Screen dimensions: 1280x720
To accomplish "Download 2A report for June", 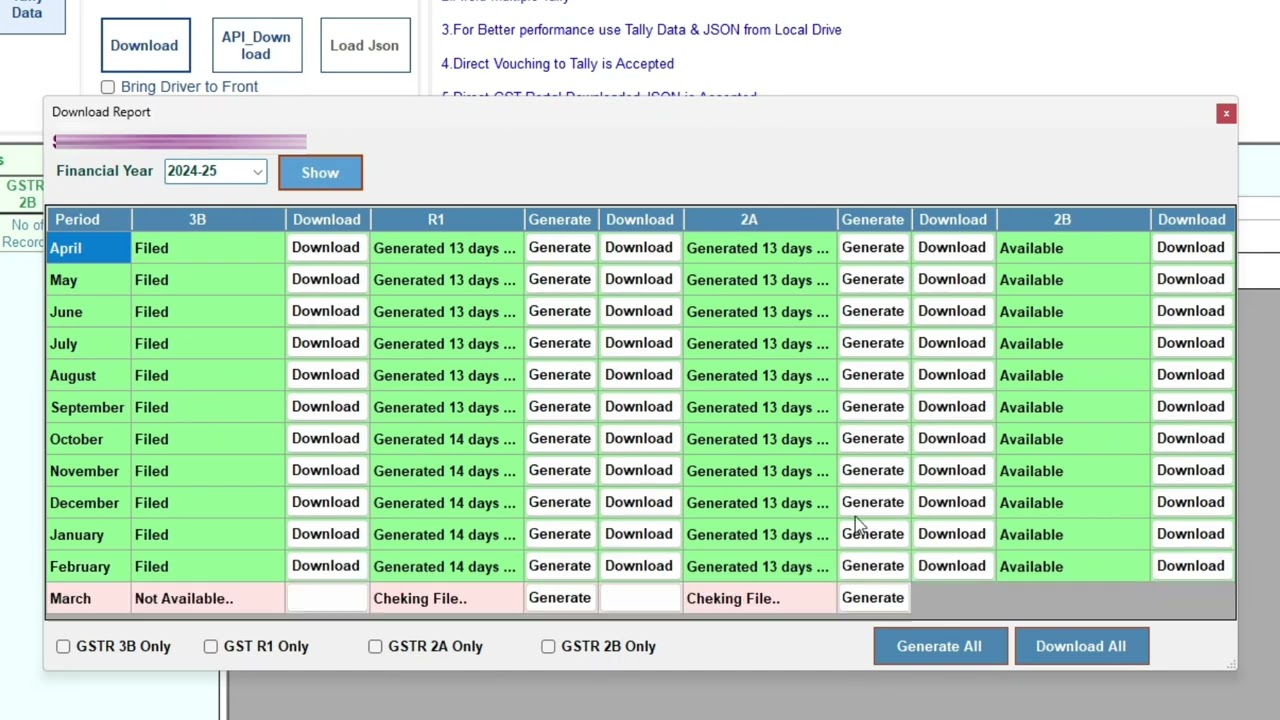I will point(952,311).
